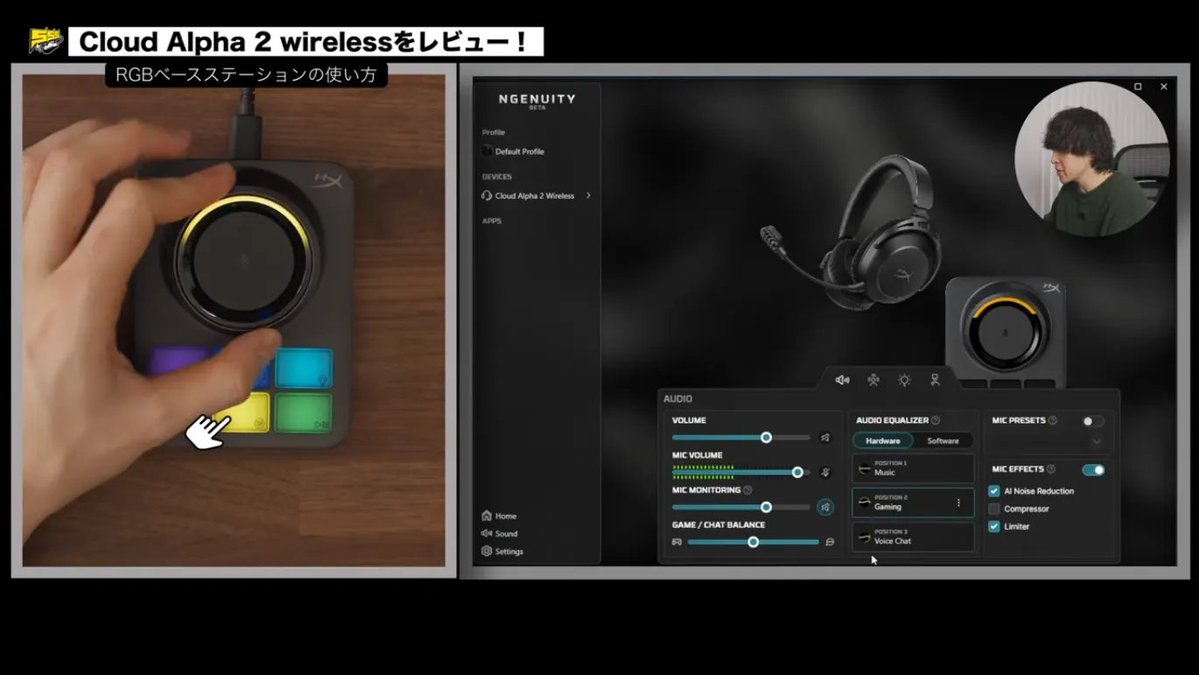Check the Compressor box

(994, 509)
